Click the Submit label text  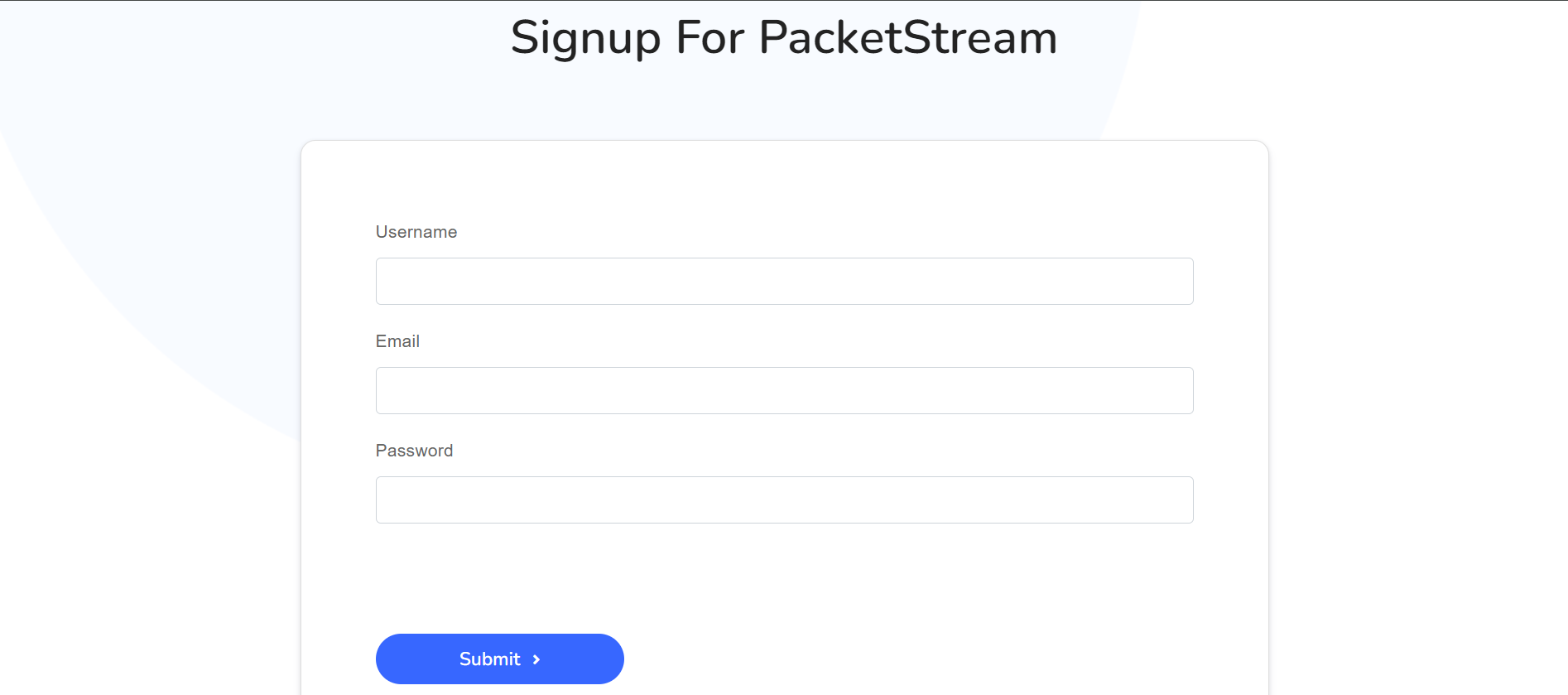pos(489,659)
